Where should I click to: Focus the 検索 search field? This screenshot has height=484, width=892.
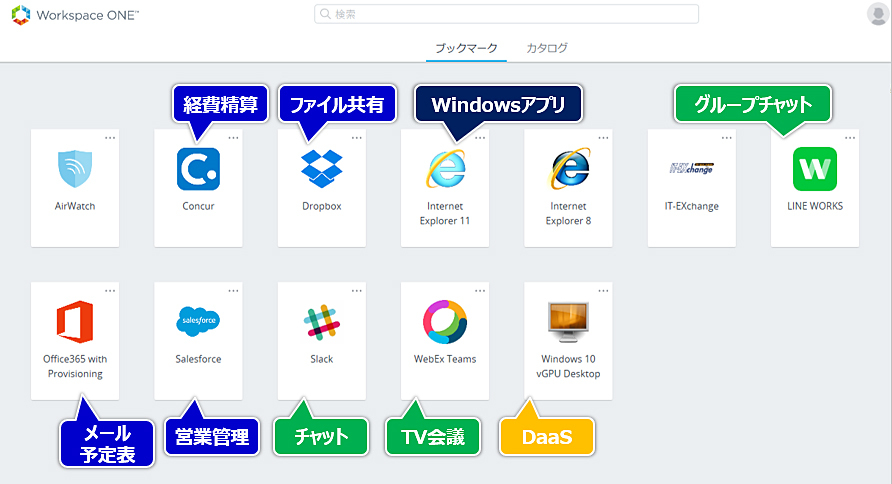tap(506, 14)
